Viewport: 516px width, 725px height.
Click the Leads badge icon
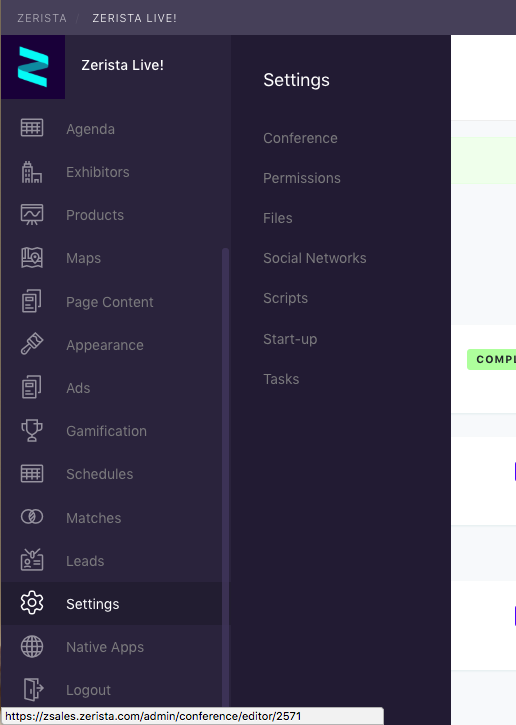click(32, 559)
